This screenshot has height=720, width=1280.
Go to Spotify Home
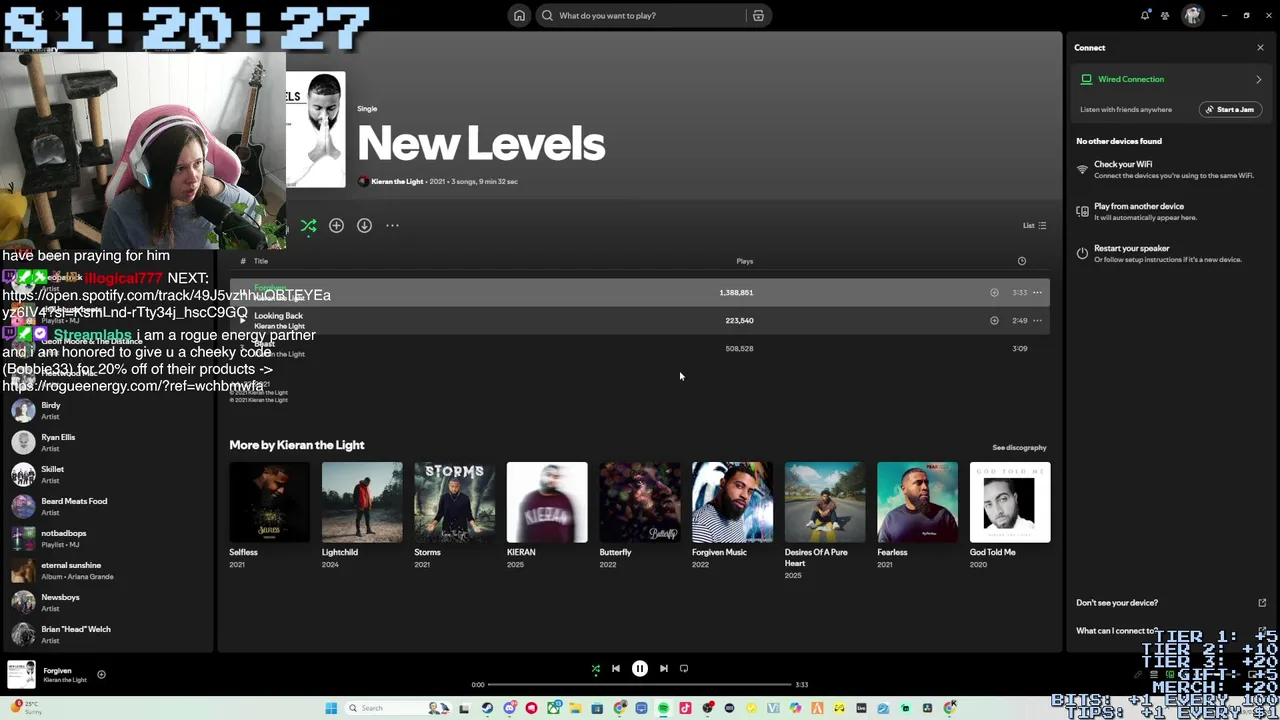point(519,15)
